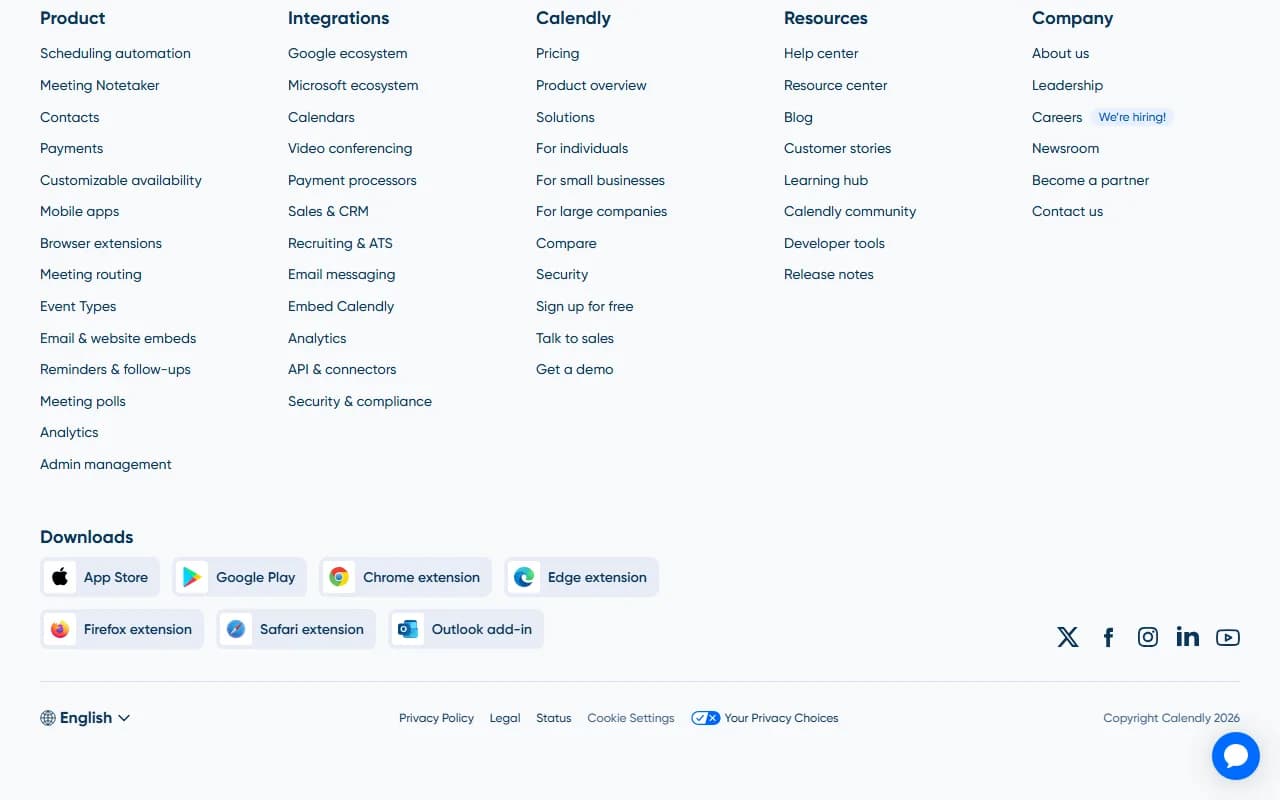The image size is (1280, 800).
Task: Open Browser extensions link
Action: point(101,243)
